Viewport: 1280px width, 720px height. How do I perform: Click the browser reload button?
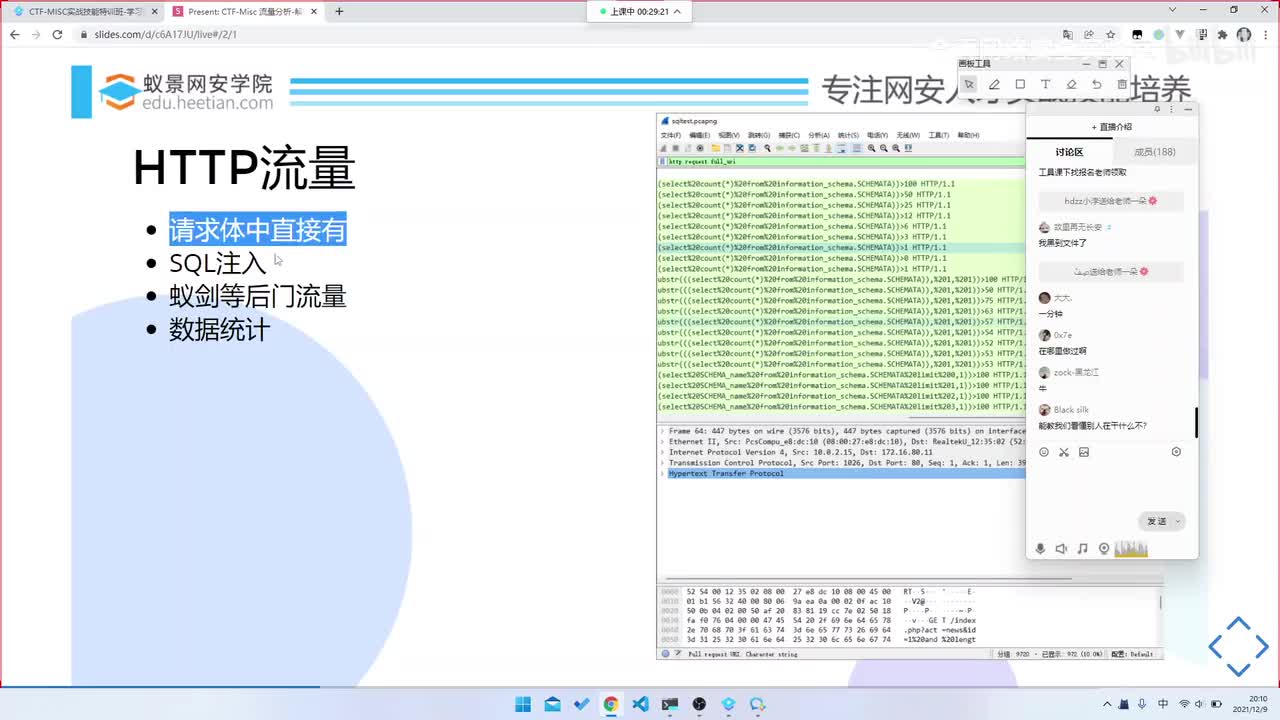(x=57, y=34)
